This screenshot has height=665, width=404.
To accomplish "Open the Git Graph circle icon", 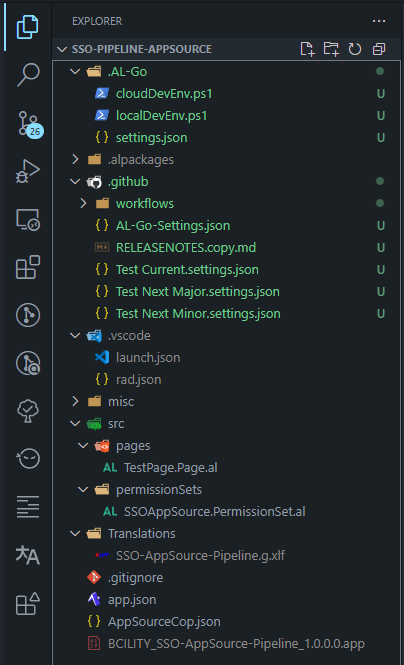I will [x=28, y=315].
